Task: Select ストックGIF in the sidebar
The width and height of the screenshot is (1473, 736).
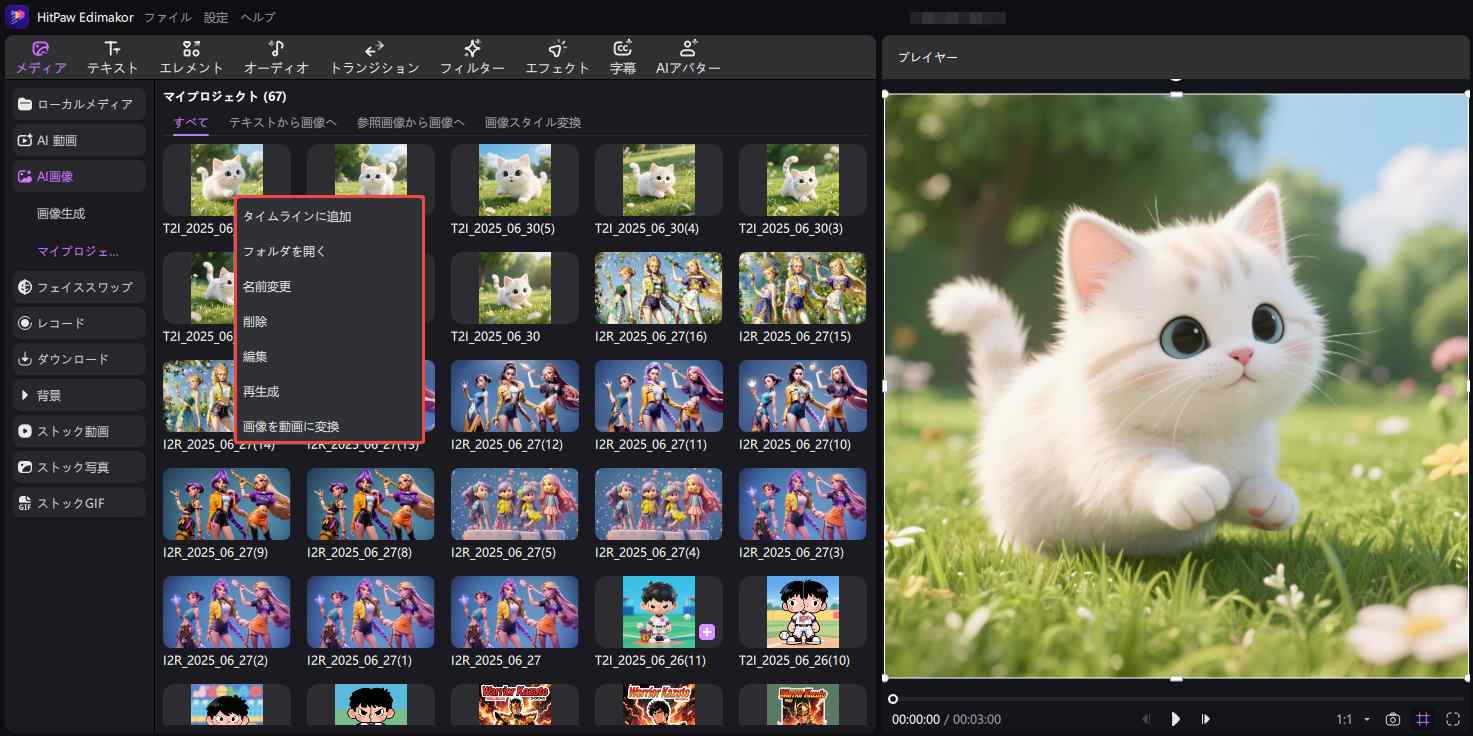Action: pyautogui.click(x=80, y=503)
